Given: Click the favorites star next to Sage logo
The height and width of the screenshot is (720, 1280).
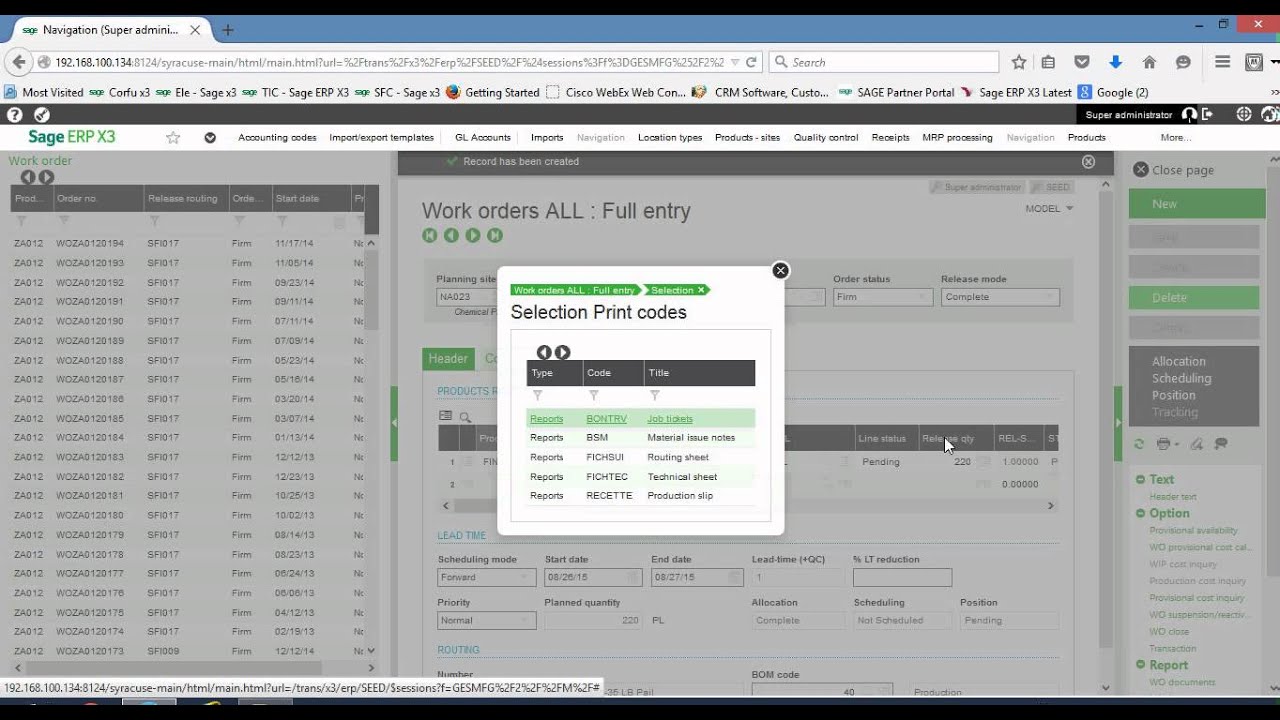Looking at the screenshot, I should [173, 138].
